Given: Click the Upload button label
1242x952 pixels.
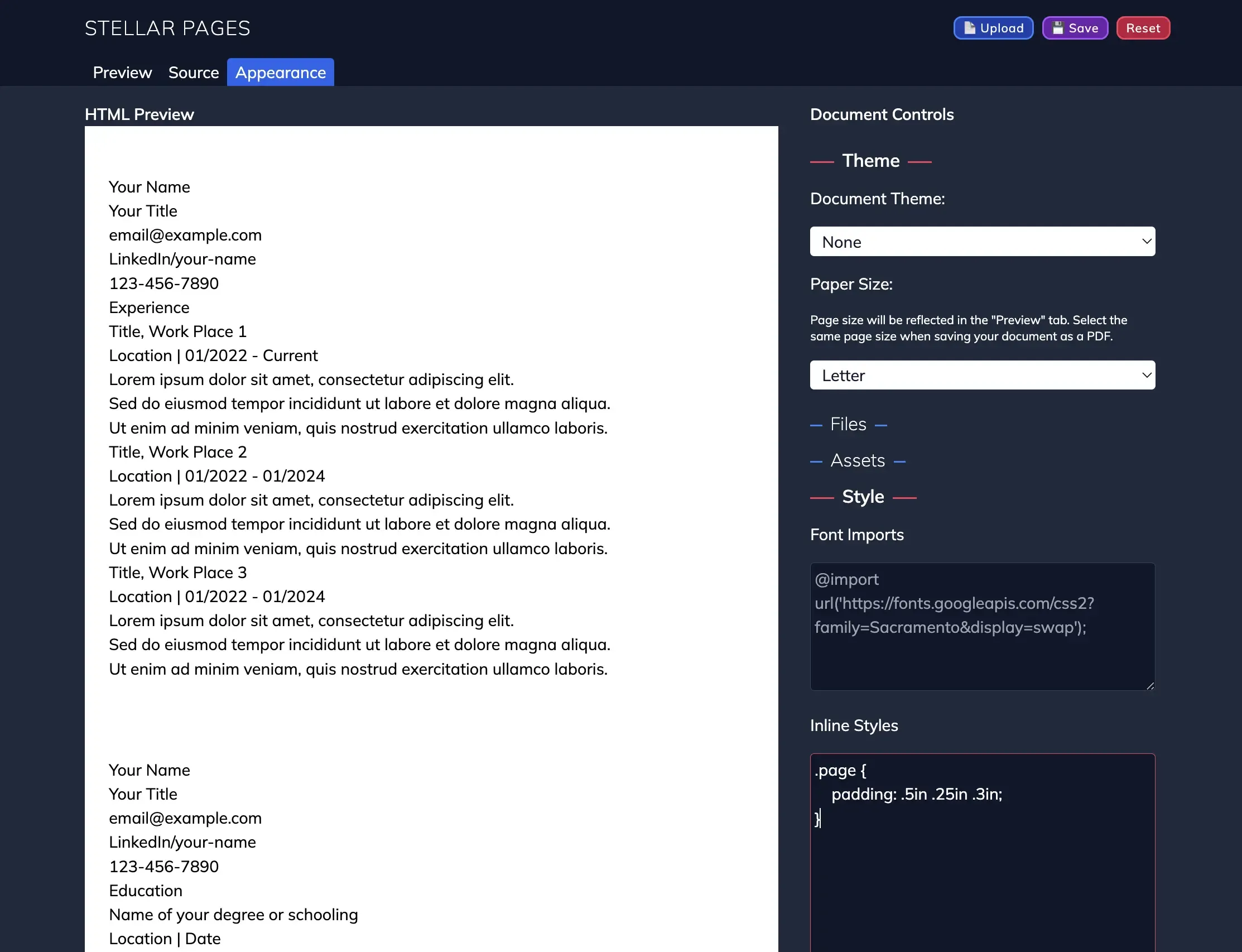Looking at the screenshot, I should click(x=1002, y=28).
